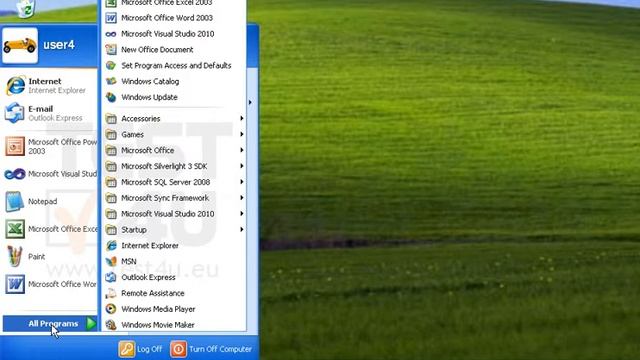Expand the Accessories submenu arrow
This screenshot has width=640, height=360.
pos(242,118)
